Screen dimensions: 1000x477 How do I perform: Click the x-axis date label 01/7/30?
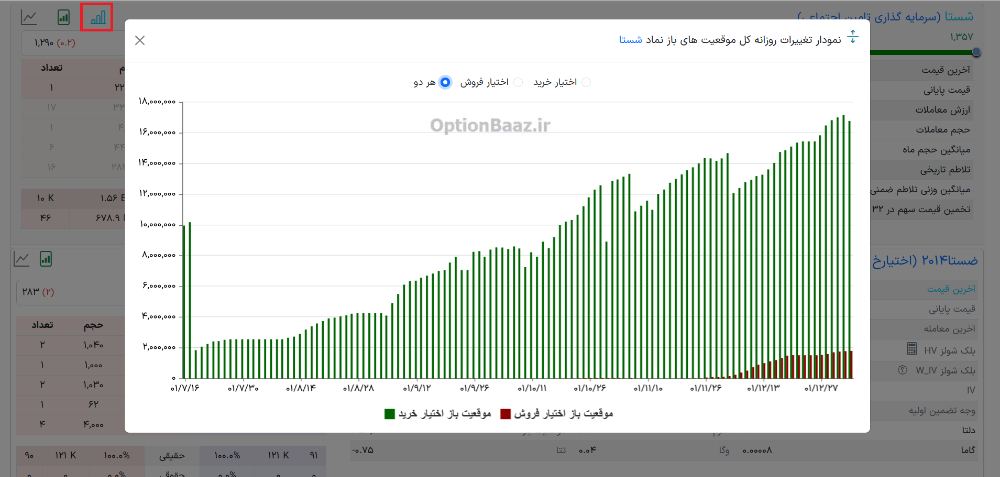click(x=245, y=388)
